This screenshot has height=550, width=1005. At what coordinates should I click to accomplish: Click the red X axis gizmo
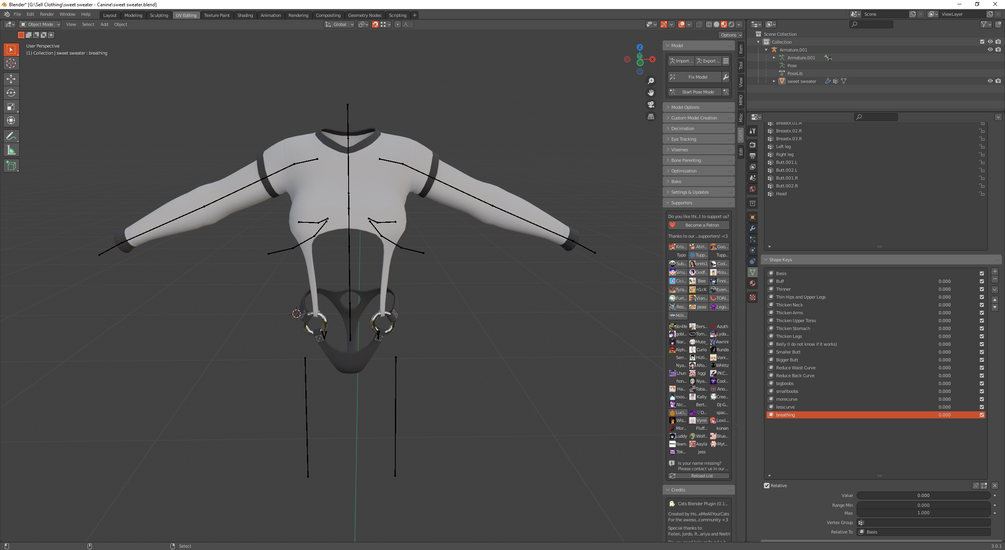(652, 59)
